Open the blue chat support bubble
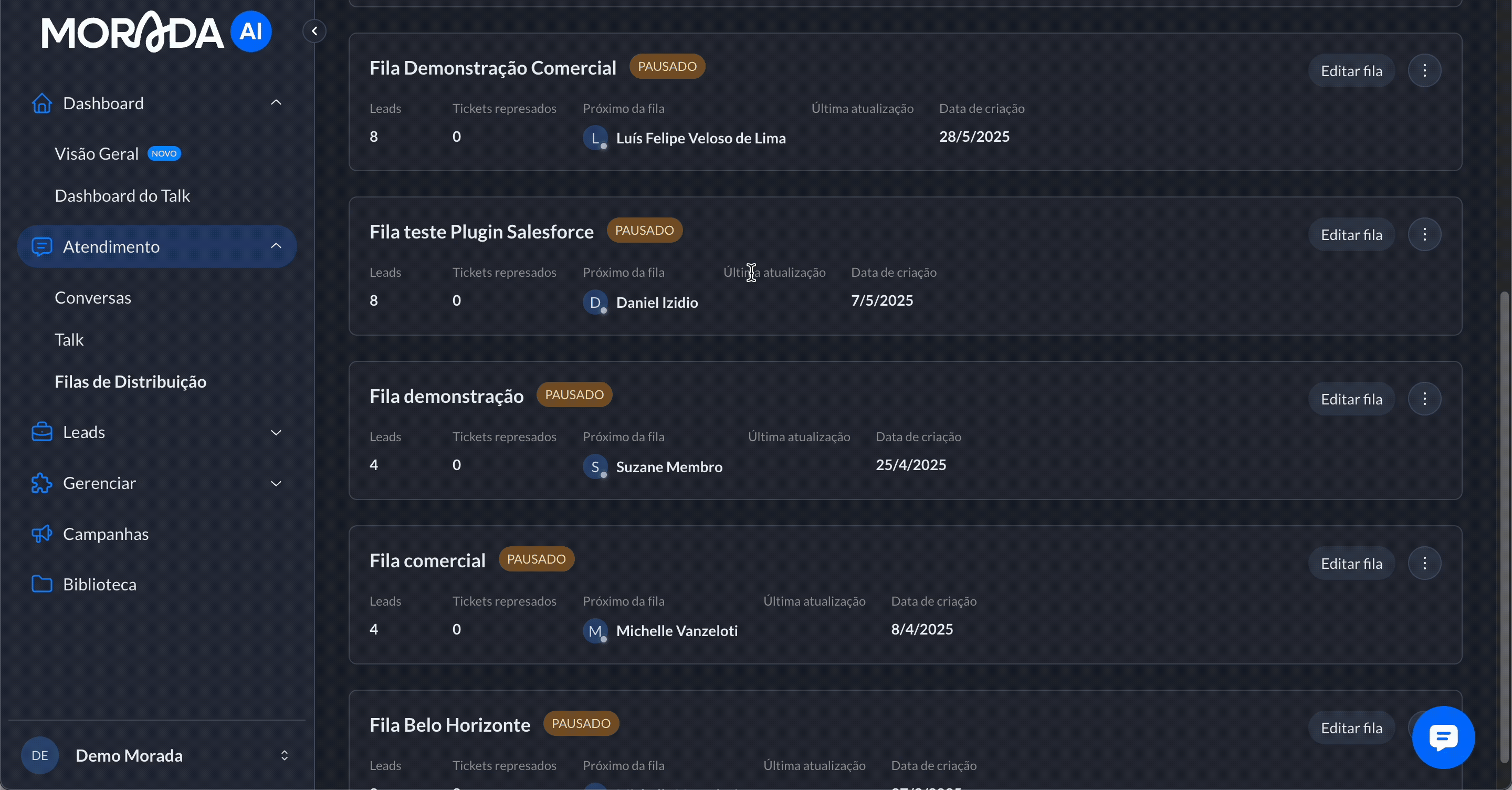This screenshot has width=1512, height=790. (1443, 737)
